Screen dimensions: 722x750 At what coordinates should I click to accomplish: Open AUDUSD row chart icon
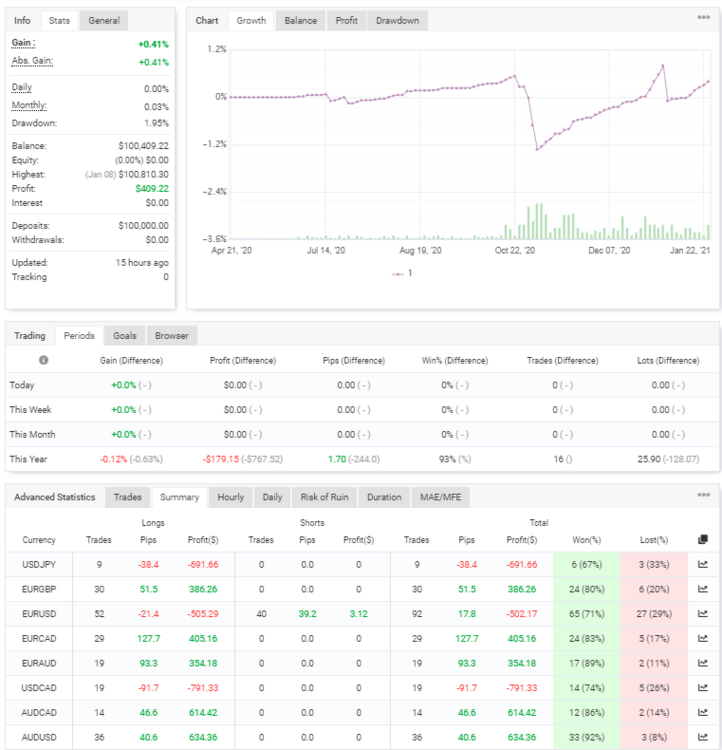click(x=702, y=737)
